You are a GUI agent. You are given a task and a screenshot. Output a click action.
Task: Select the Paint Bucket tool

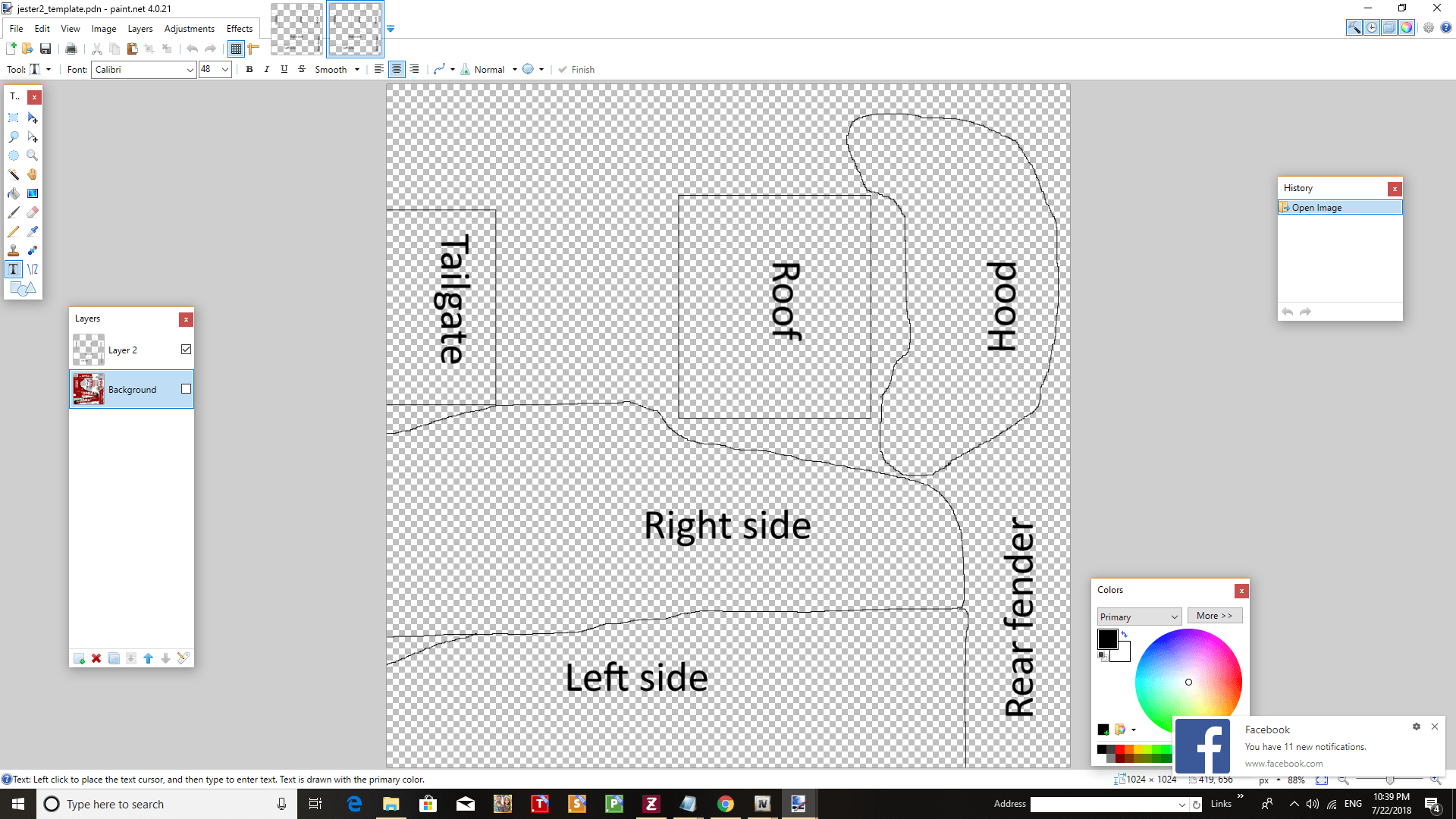(14, 193)
